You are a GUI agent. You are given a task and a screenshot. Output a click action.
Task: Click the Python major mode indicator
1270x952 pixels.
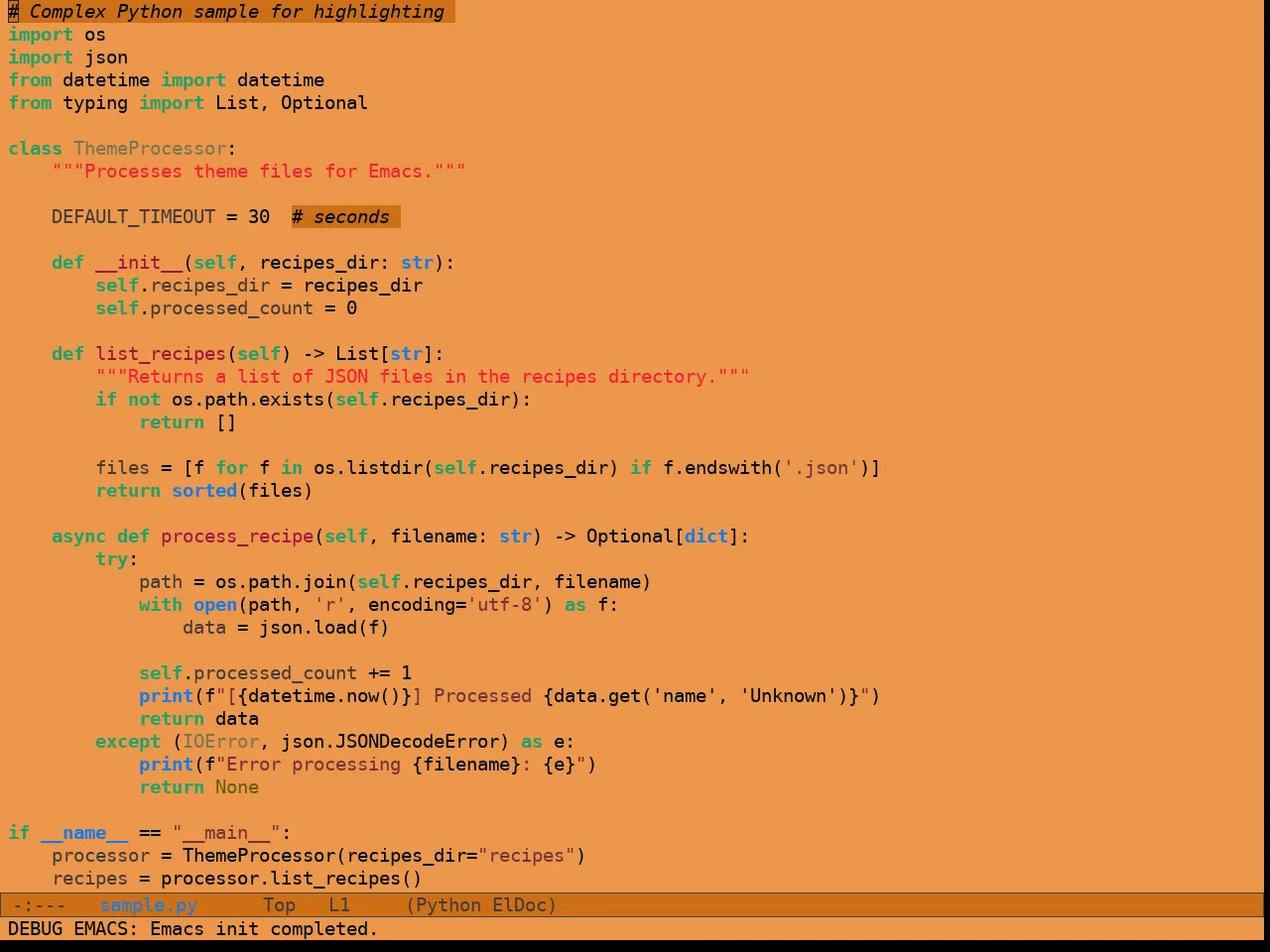[x=447, y=905]
